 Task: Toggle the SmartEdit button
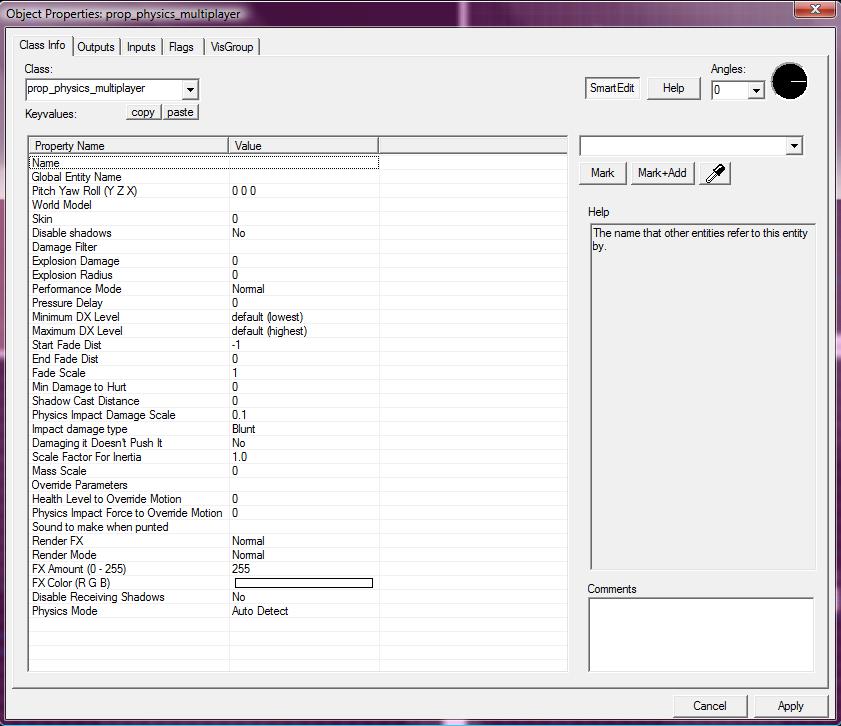pos(612,88)
